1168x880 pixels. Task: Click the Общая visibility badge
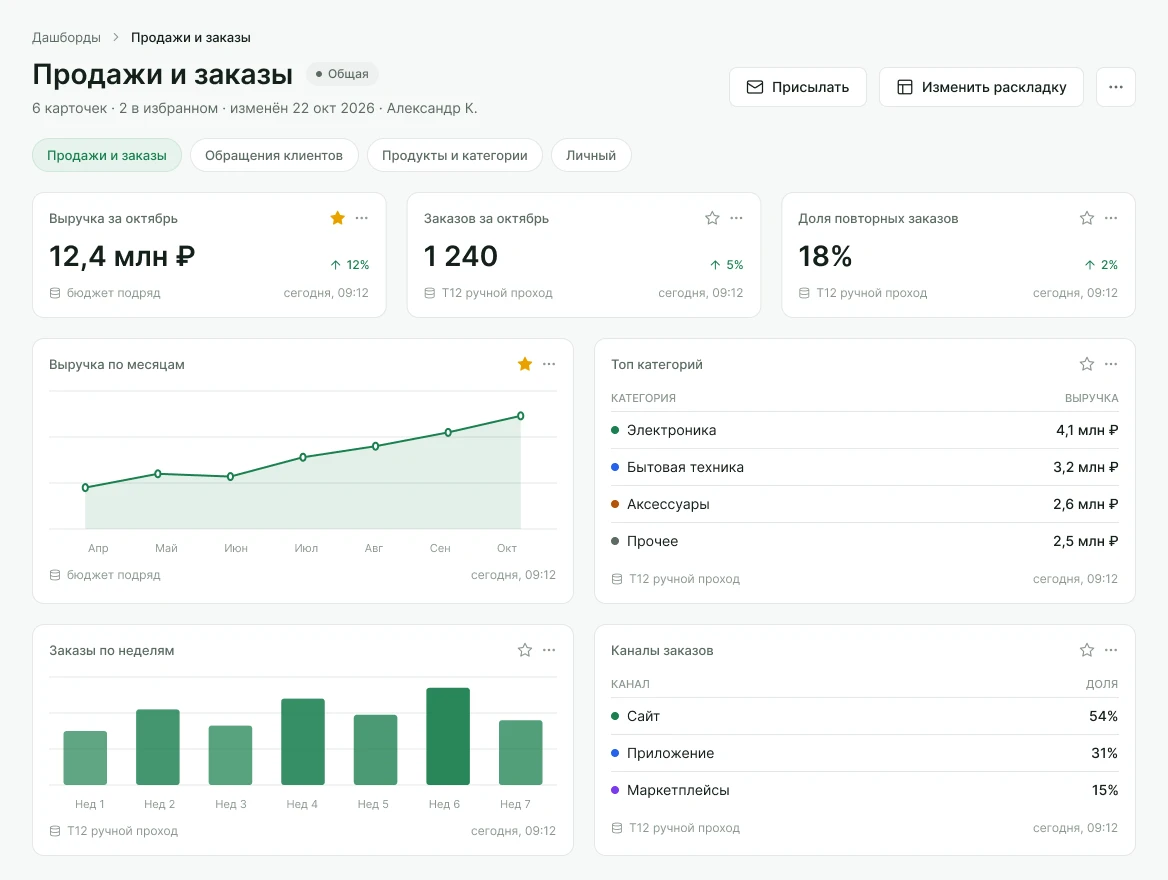pyautogui.click(x=342, y=74)
